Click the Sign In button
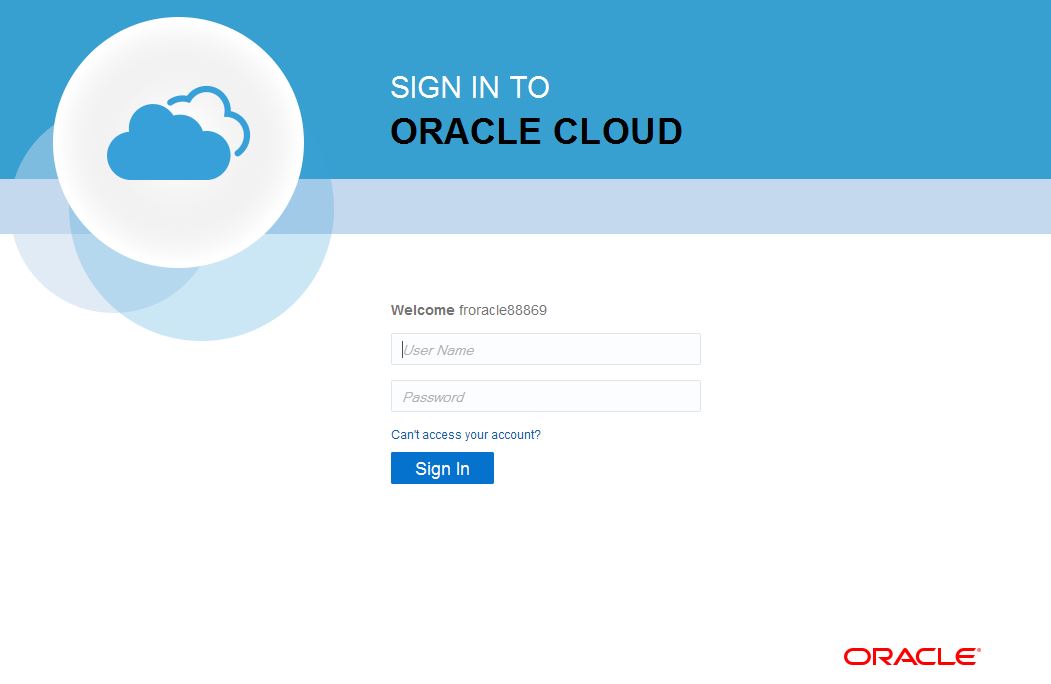This screenshot has width=1051, height=684. (x=442, y=468)
